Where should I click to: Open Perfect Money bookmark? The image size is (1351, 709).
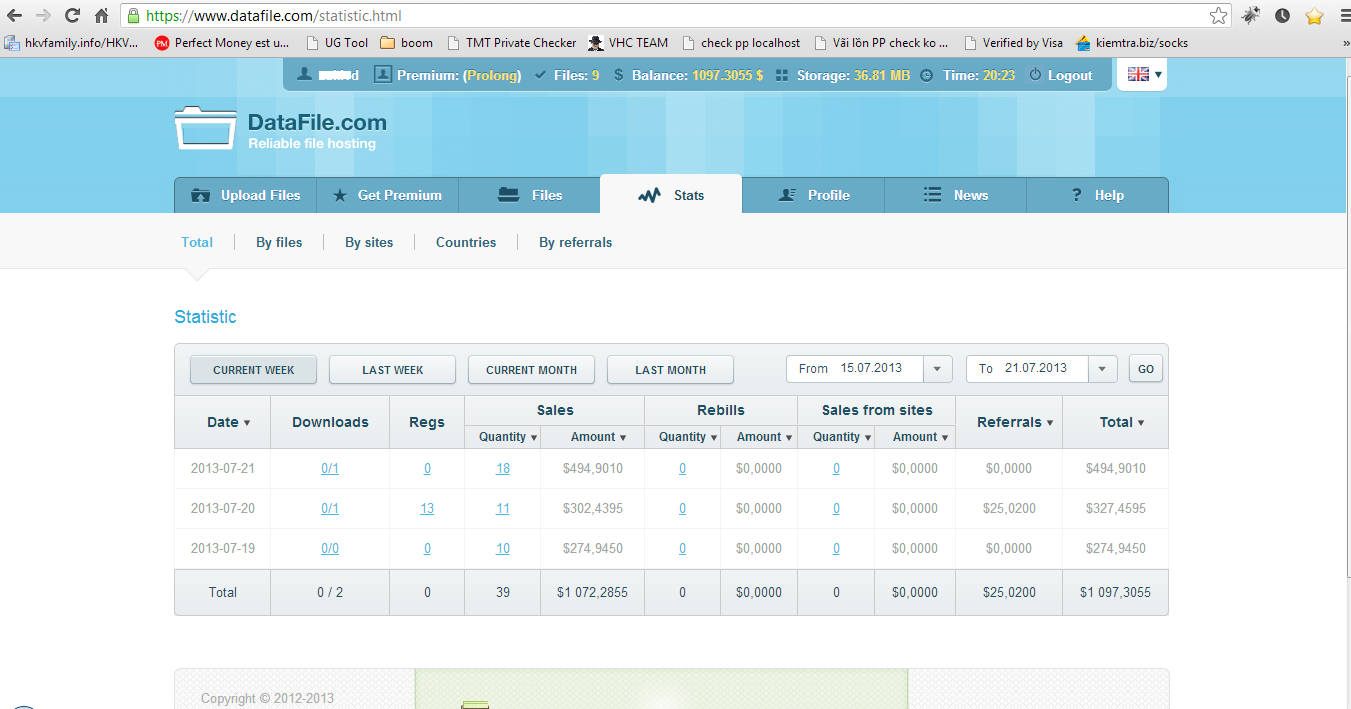(222, 43)
